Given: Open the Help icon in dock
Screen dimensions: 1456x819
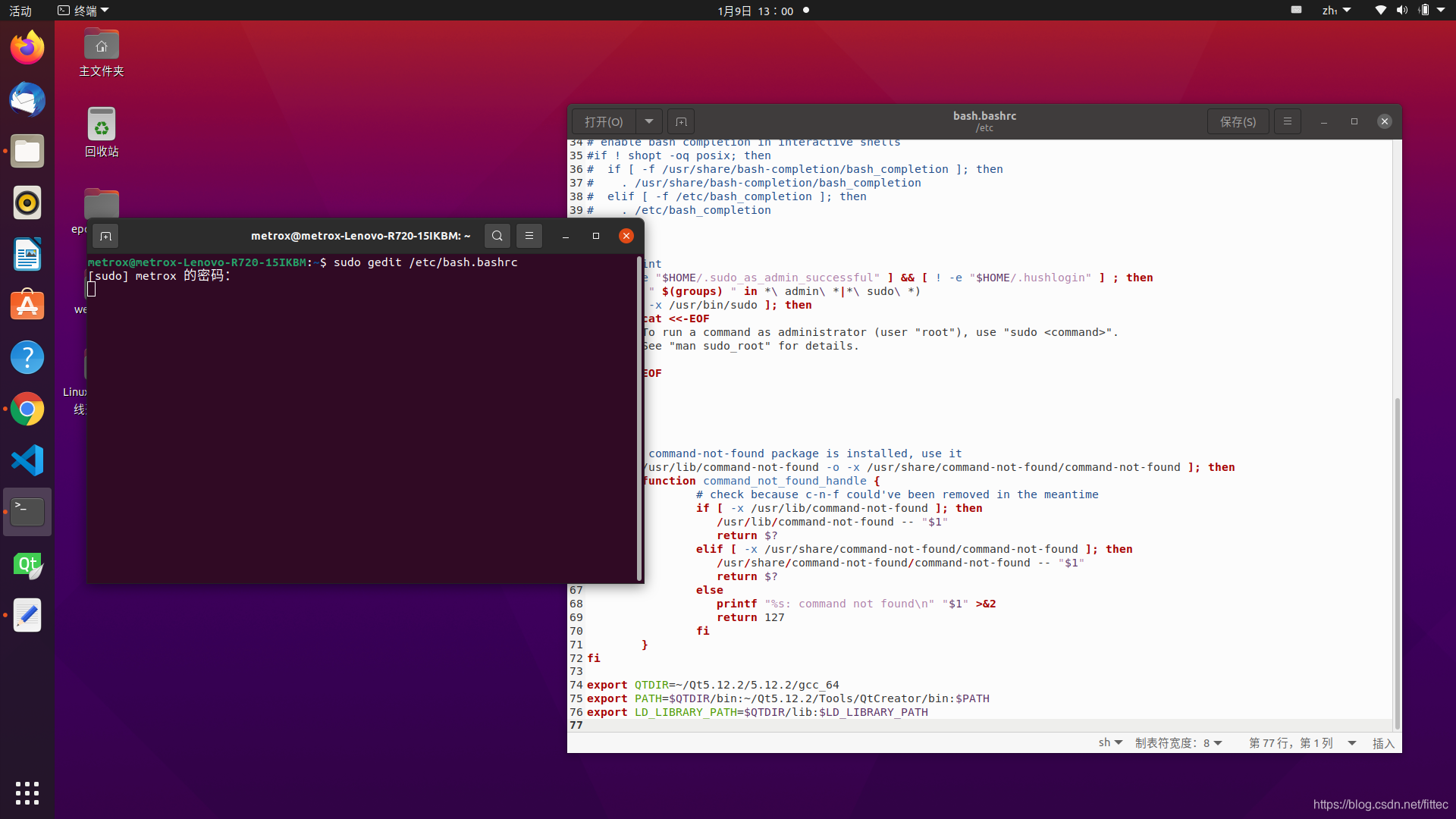Looking at the screenshot, I should point(27,357).
